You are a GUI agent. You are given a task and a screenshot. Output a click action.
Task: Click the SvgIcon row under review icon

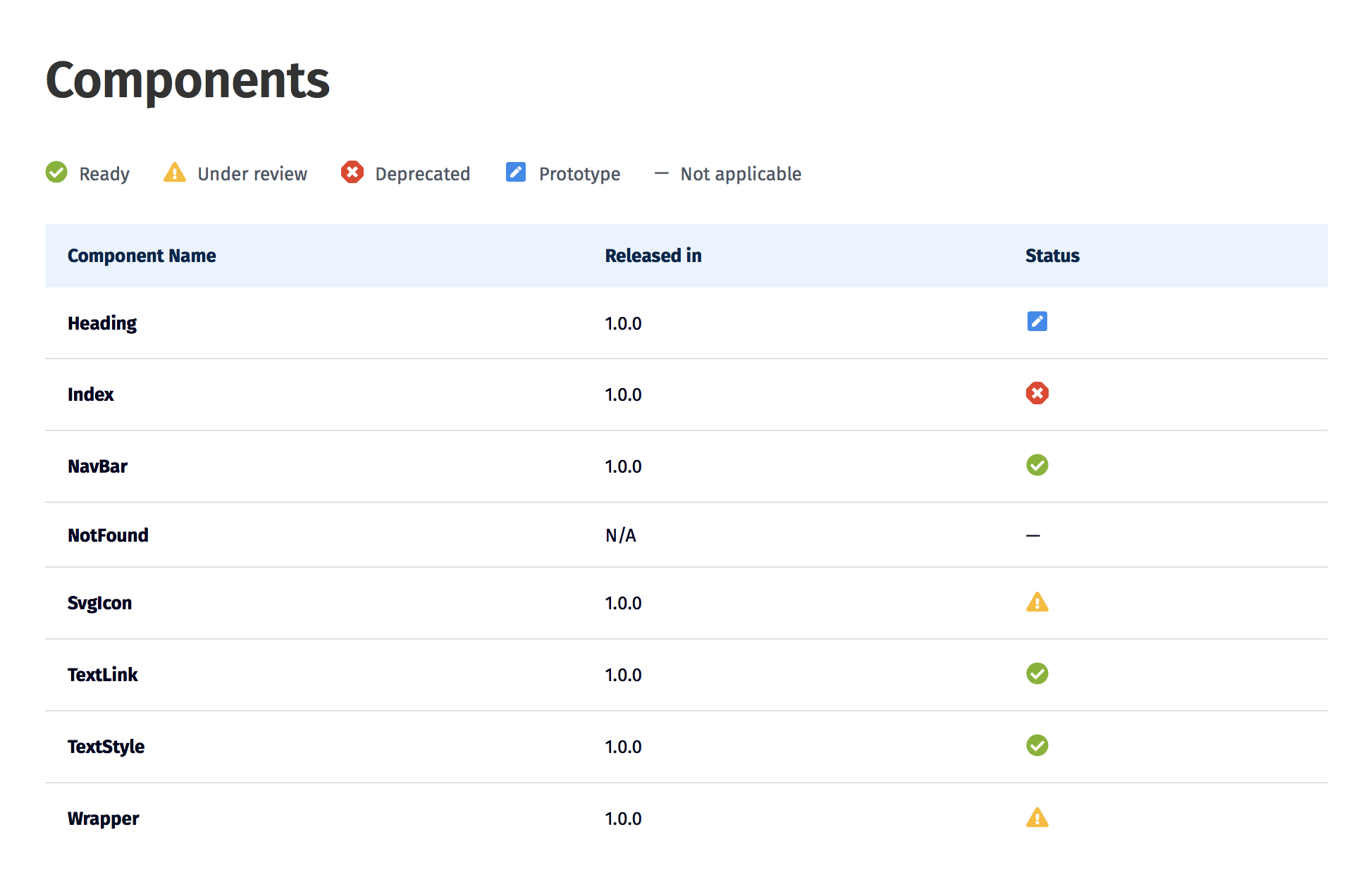point(1037,602)
